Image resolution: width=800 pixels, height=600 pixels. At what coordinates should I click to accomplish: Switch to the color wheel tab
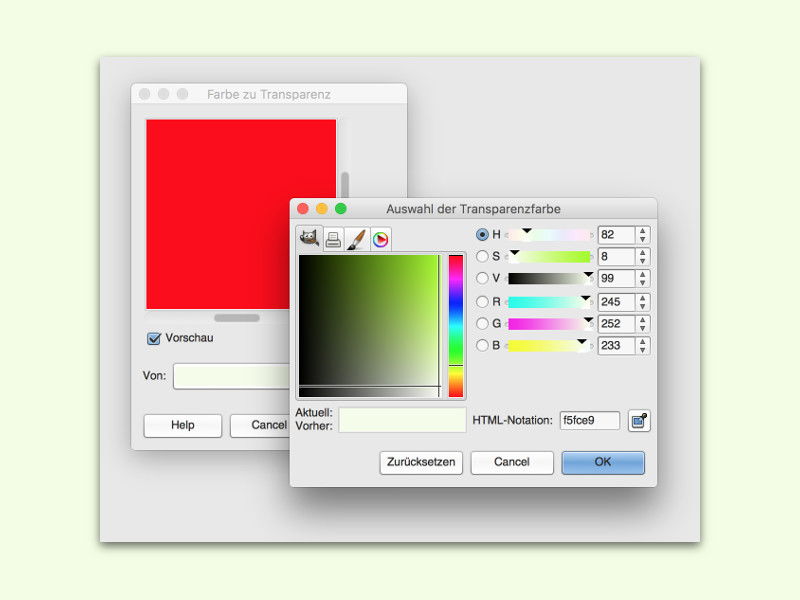[380, 239]
